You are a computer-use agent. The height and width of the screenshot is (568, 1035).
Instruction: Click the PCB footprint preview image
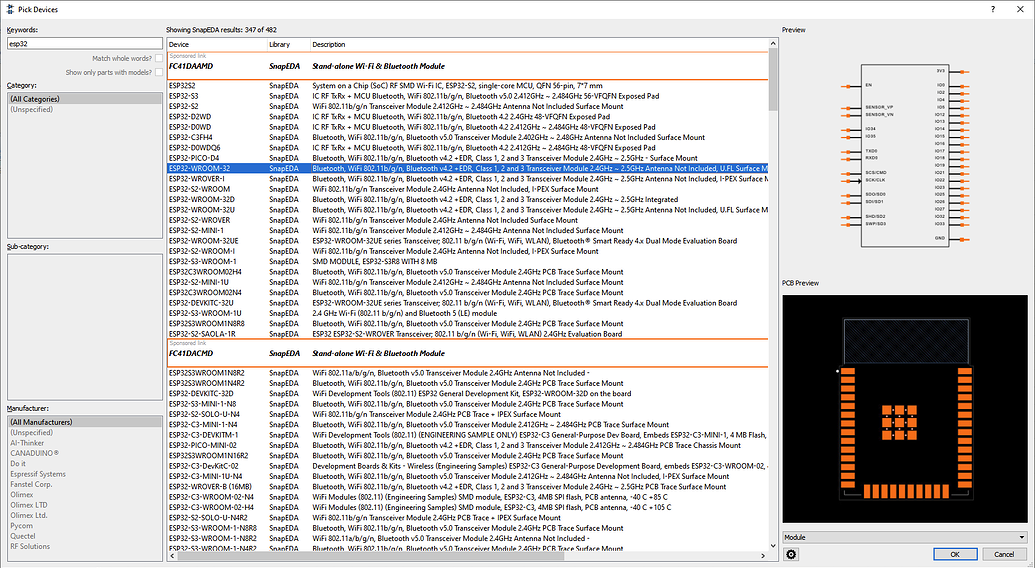point(905,408)
